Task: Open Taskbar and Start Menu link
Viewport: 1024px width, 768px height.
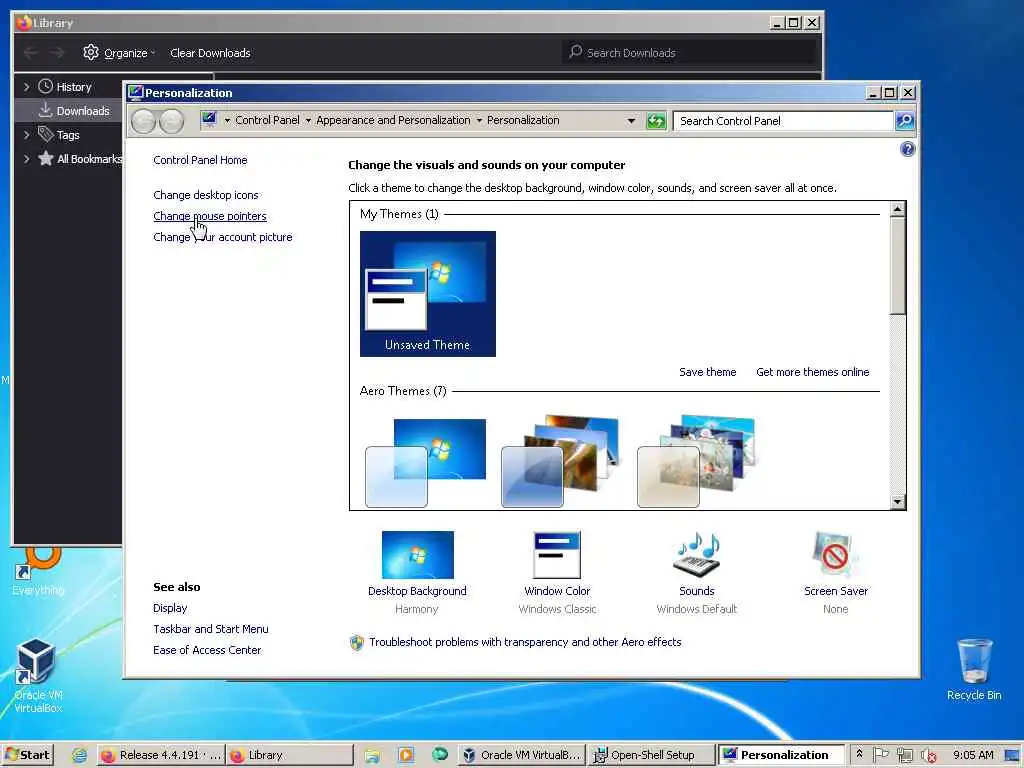Action: pyautogui.click(x=210, y=629)
